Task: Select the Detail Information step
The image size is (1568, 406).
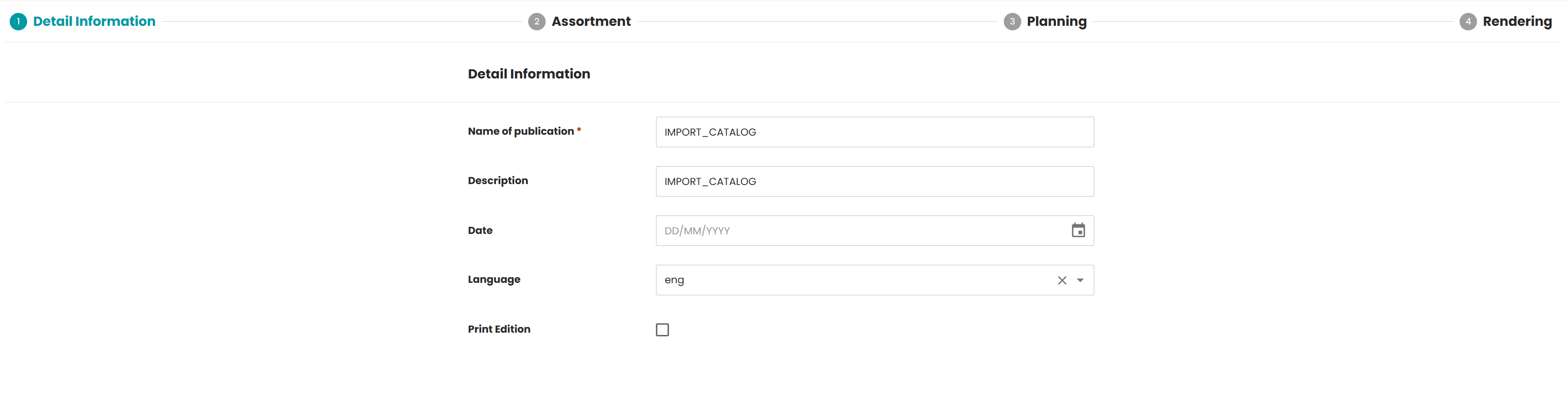Action: [94, 22]
